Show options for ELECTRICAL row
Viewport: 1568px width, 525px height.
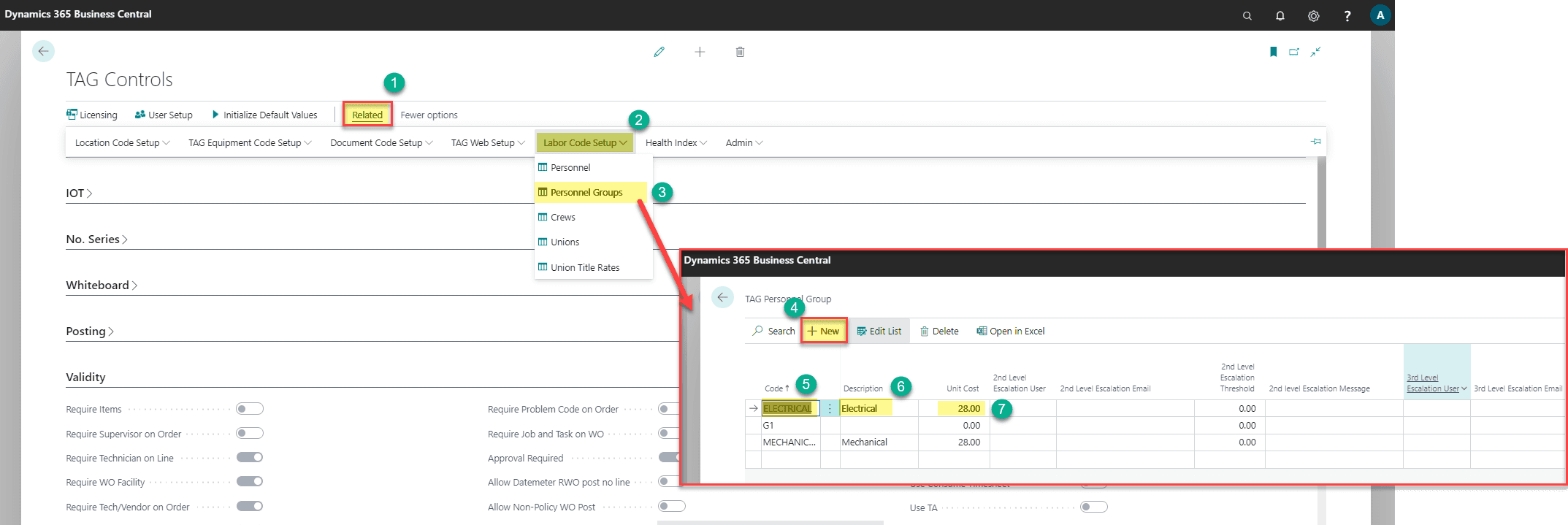pyautogui.click(x=830, y=409)
